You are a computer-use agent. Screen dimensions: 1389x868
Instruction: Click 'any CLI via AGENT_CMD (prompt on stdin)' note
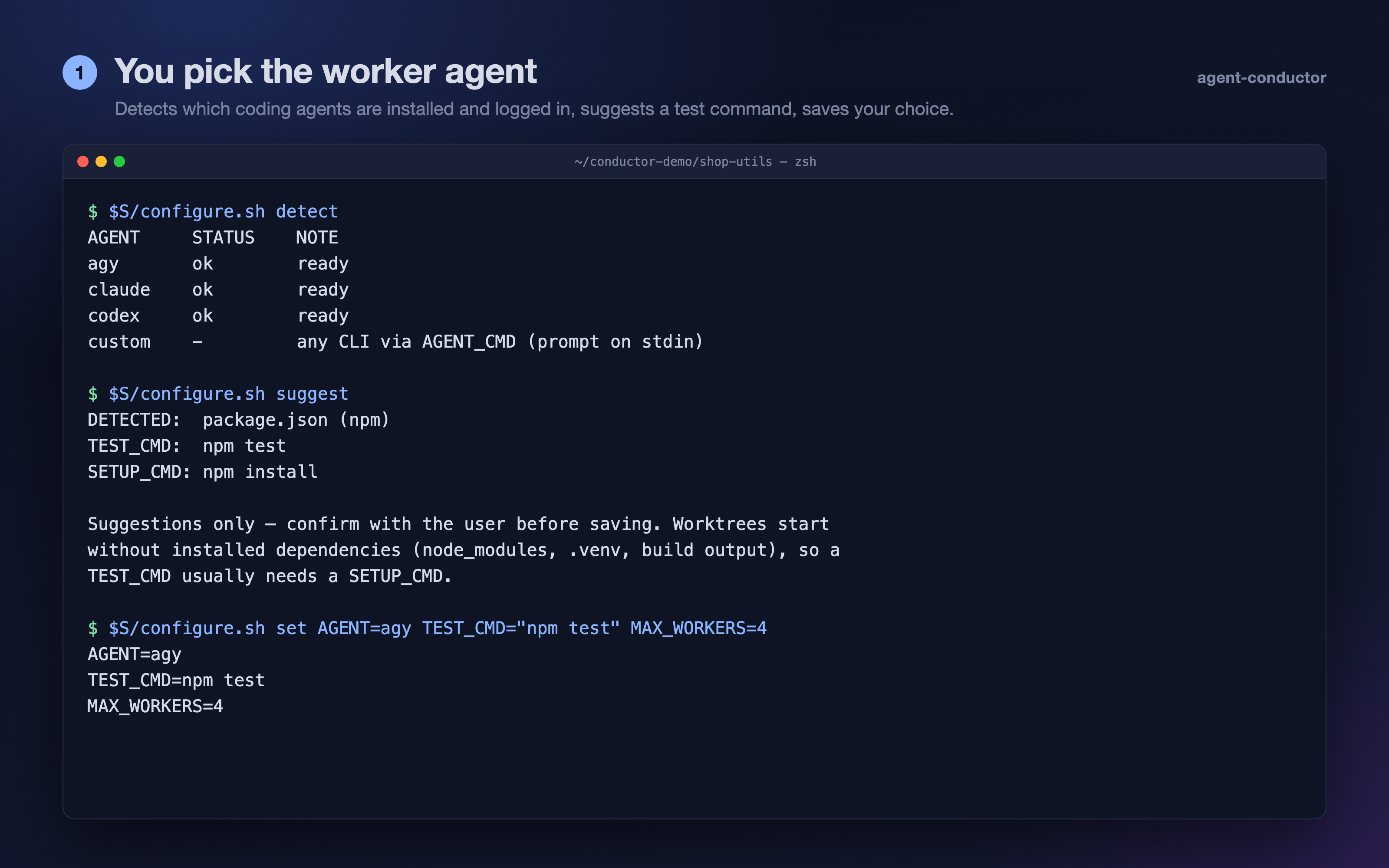click(x=500, y=342)
